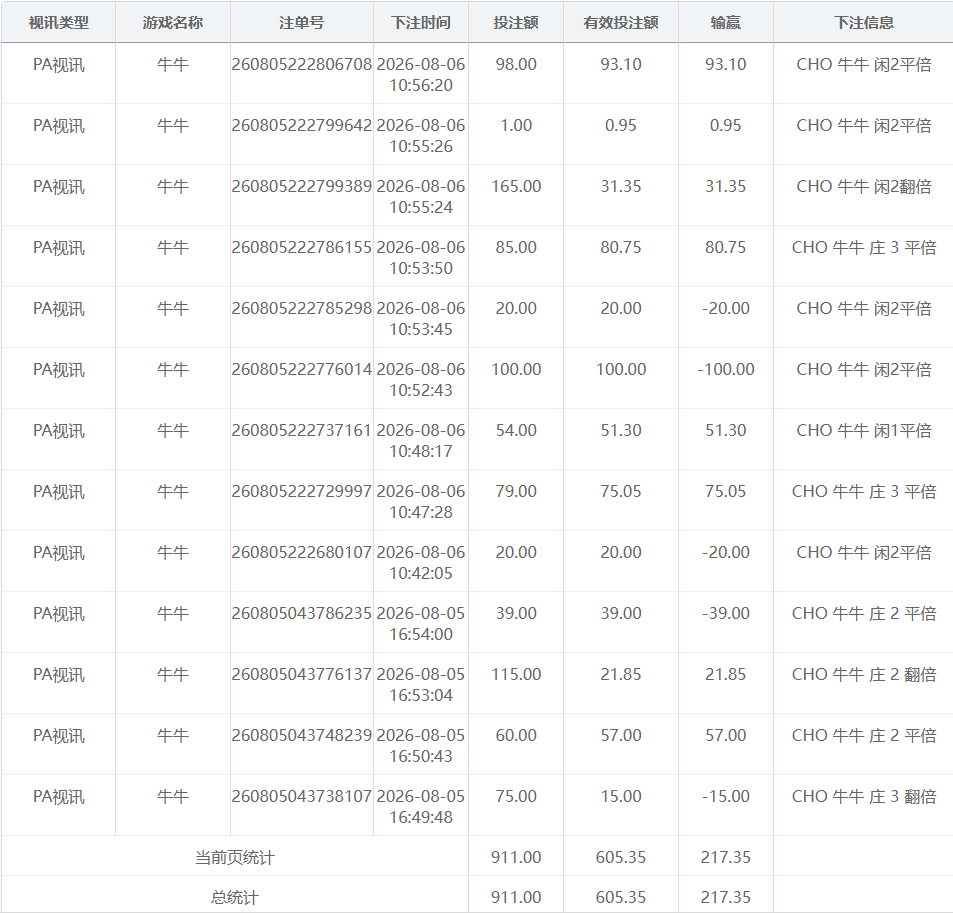Click the 下注时间 column header

pos(421,22)
